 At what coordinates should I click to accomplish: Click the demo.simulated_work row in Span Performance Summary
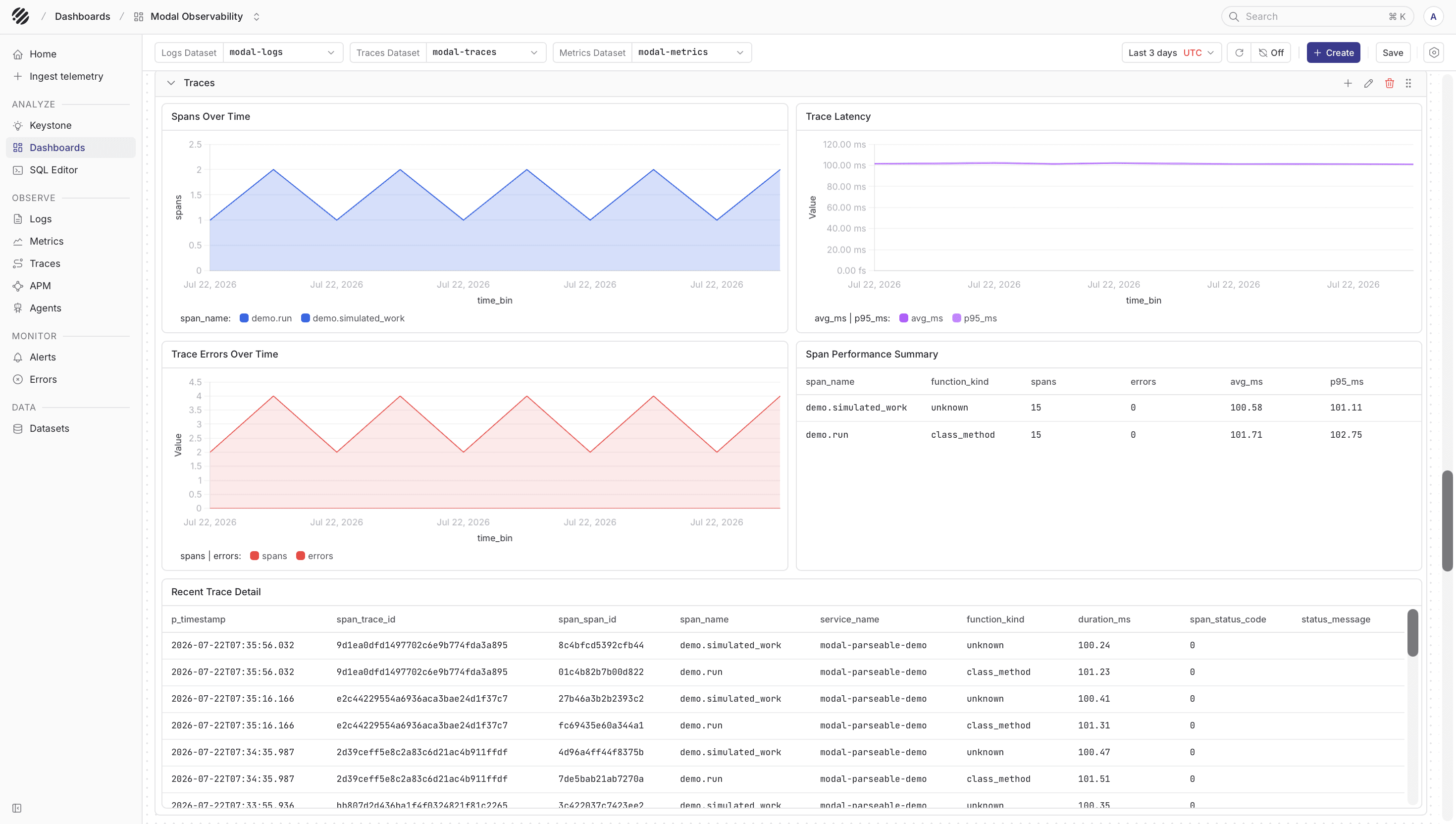tap(1108, 408)
